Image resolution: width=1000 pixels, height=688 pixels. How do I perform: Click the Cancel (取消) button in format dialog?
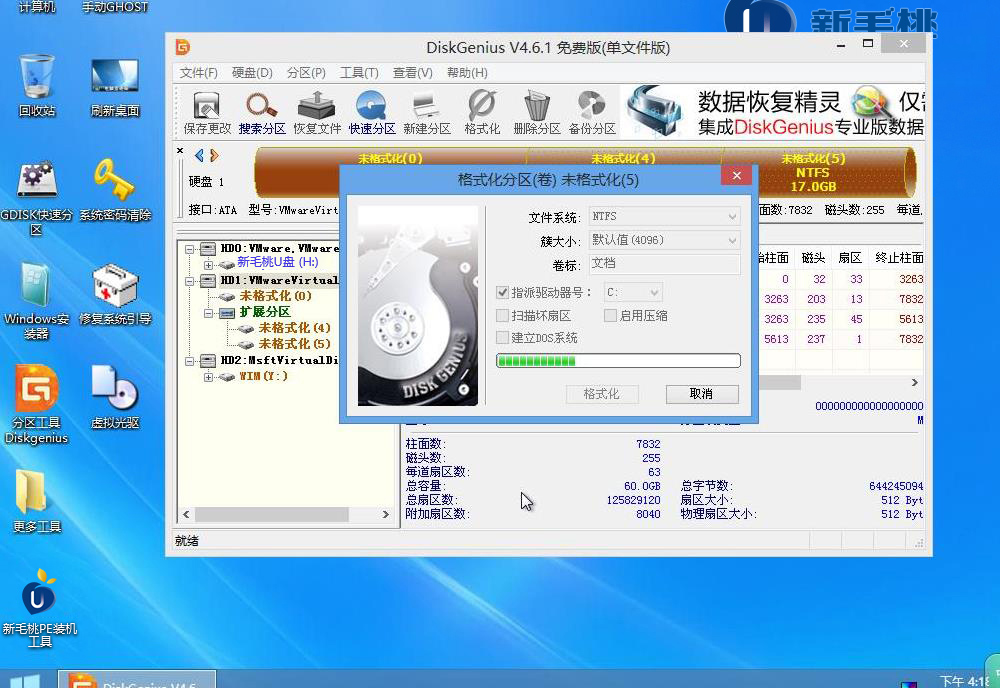pos(702,394)
